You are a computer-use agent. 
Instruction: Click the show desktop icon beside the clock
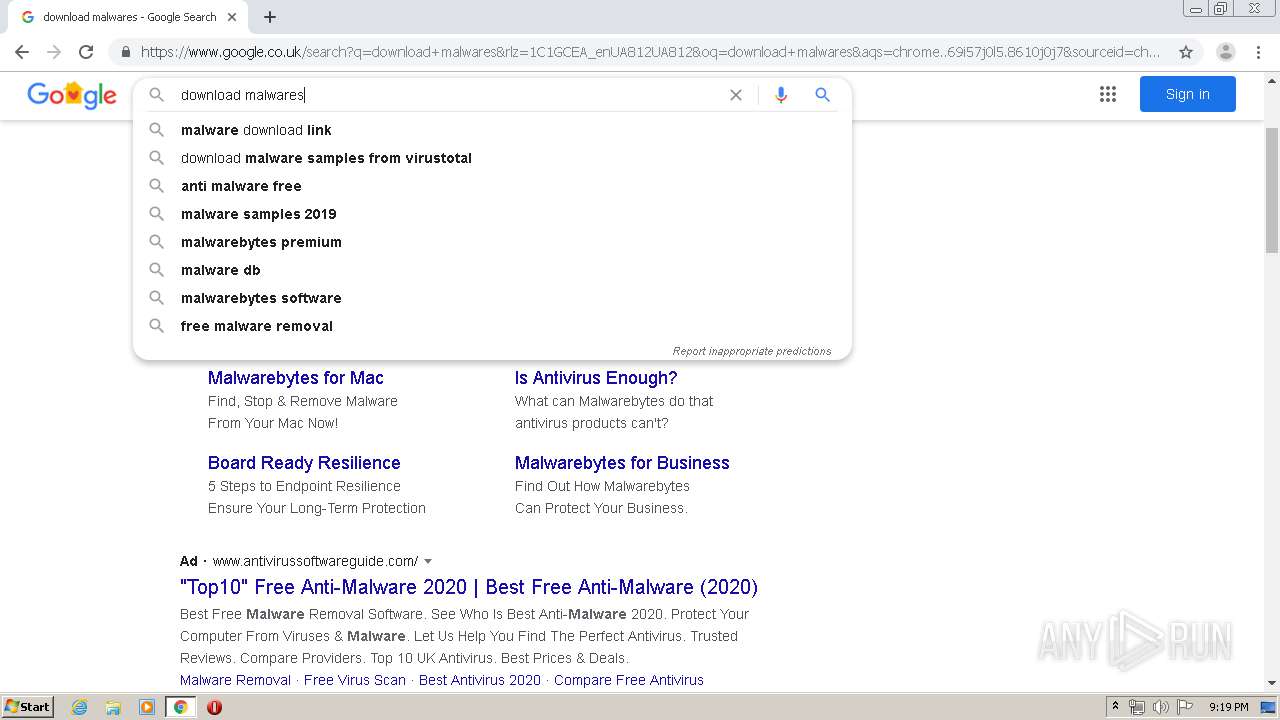(x=1268, y=707)
